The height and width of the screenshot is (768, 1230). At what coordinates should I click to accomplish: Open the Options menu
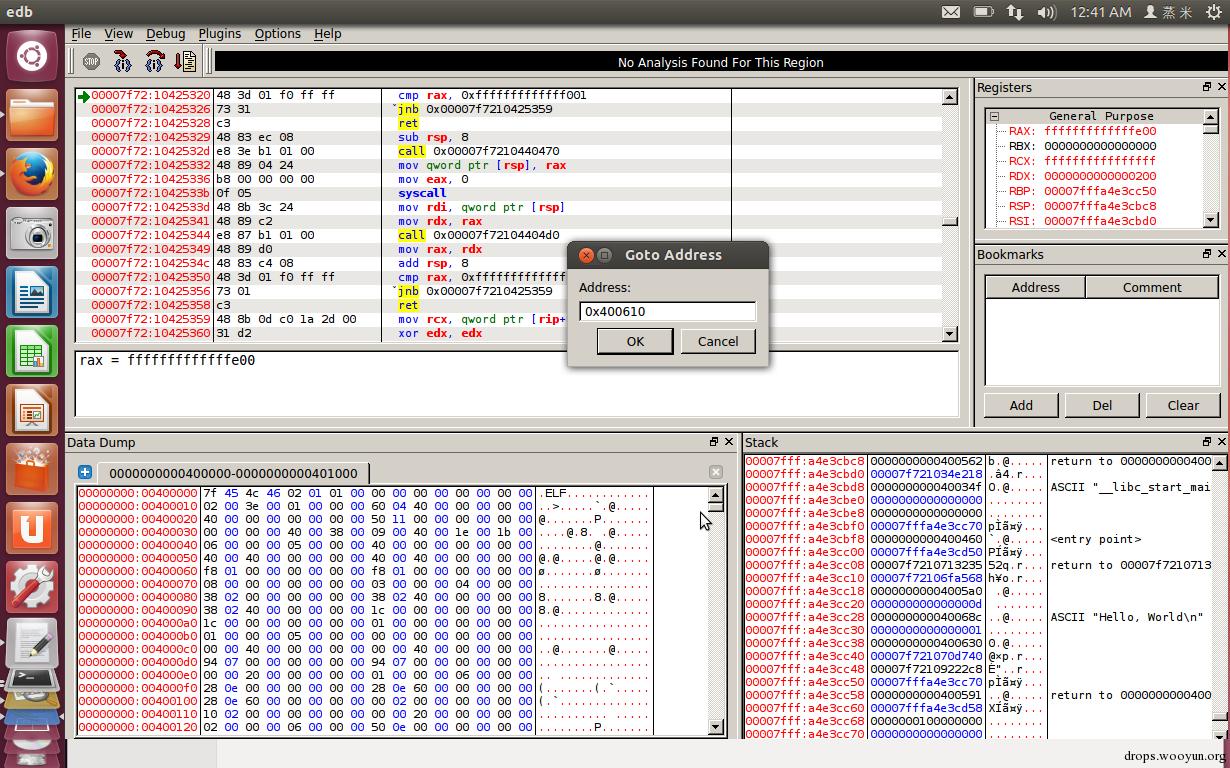(277, 33)
